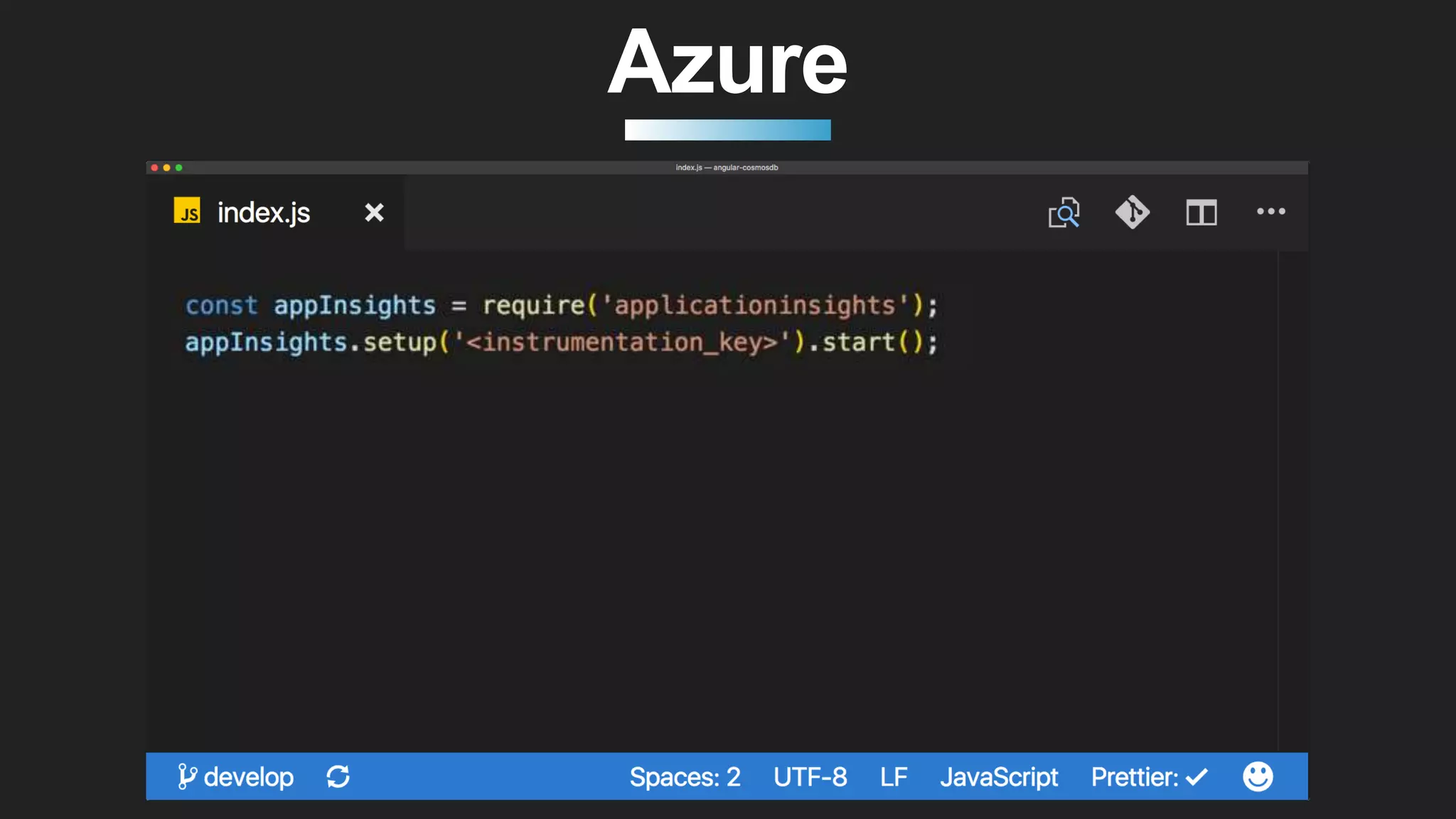Click the JS file icon on the tab
Viewport: 1456px width, 819px height.
click(x=187, y=211)
